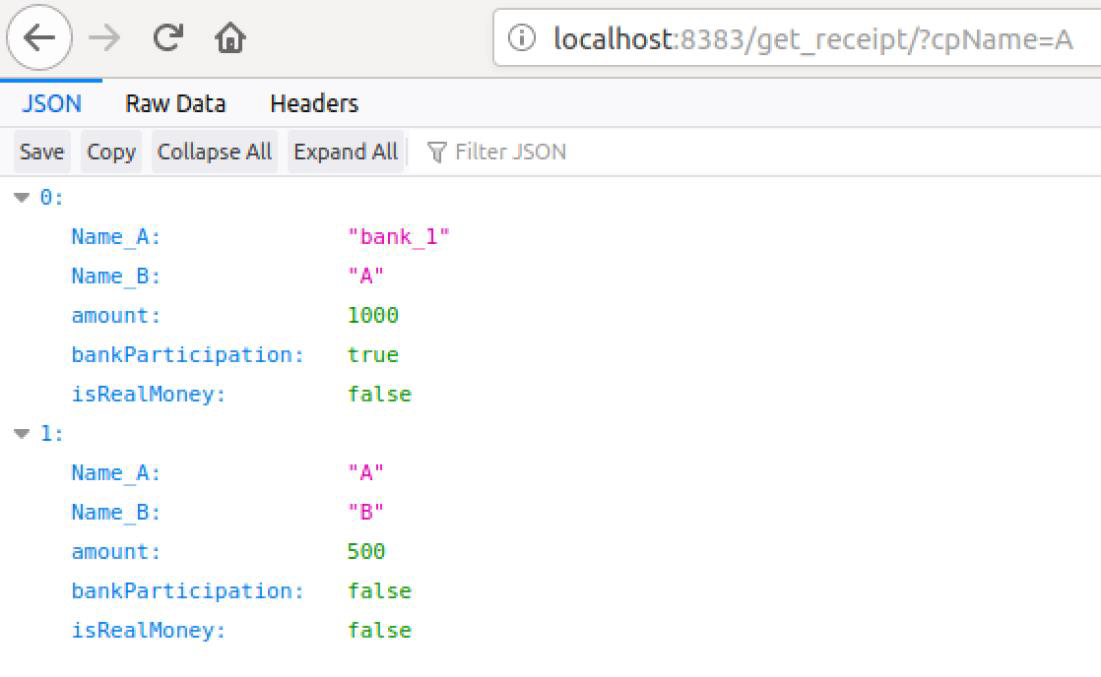Open the home page icon
This screenshot has height=677, width=1101.
pyautogui.click(x=230, y=38)
